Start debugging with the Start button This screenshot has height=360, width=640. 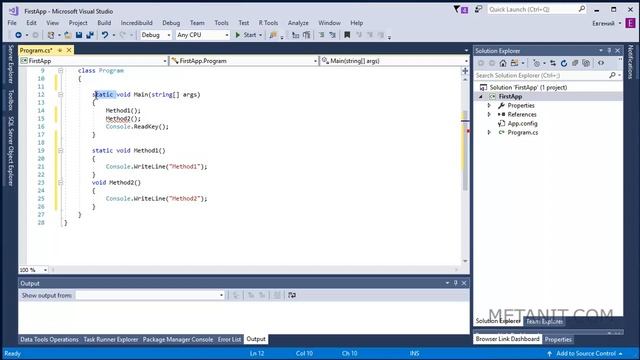246,35
